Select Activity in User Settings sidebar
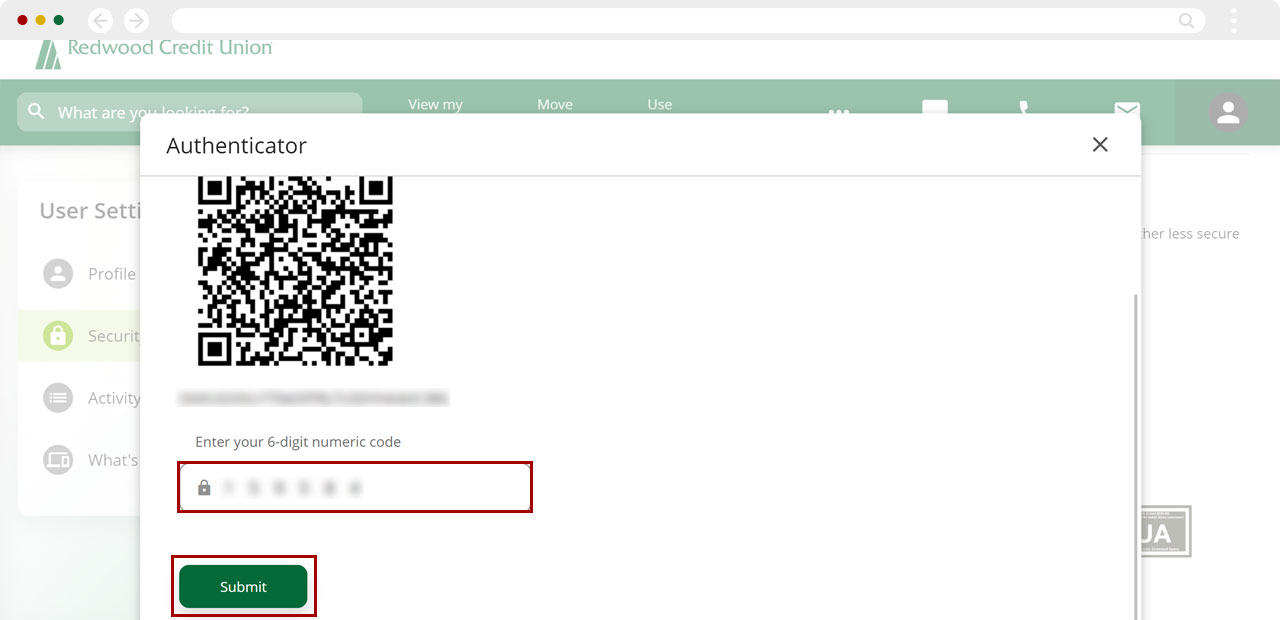Viewport: 1280px width, 620px height. click(80, 398)
